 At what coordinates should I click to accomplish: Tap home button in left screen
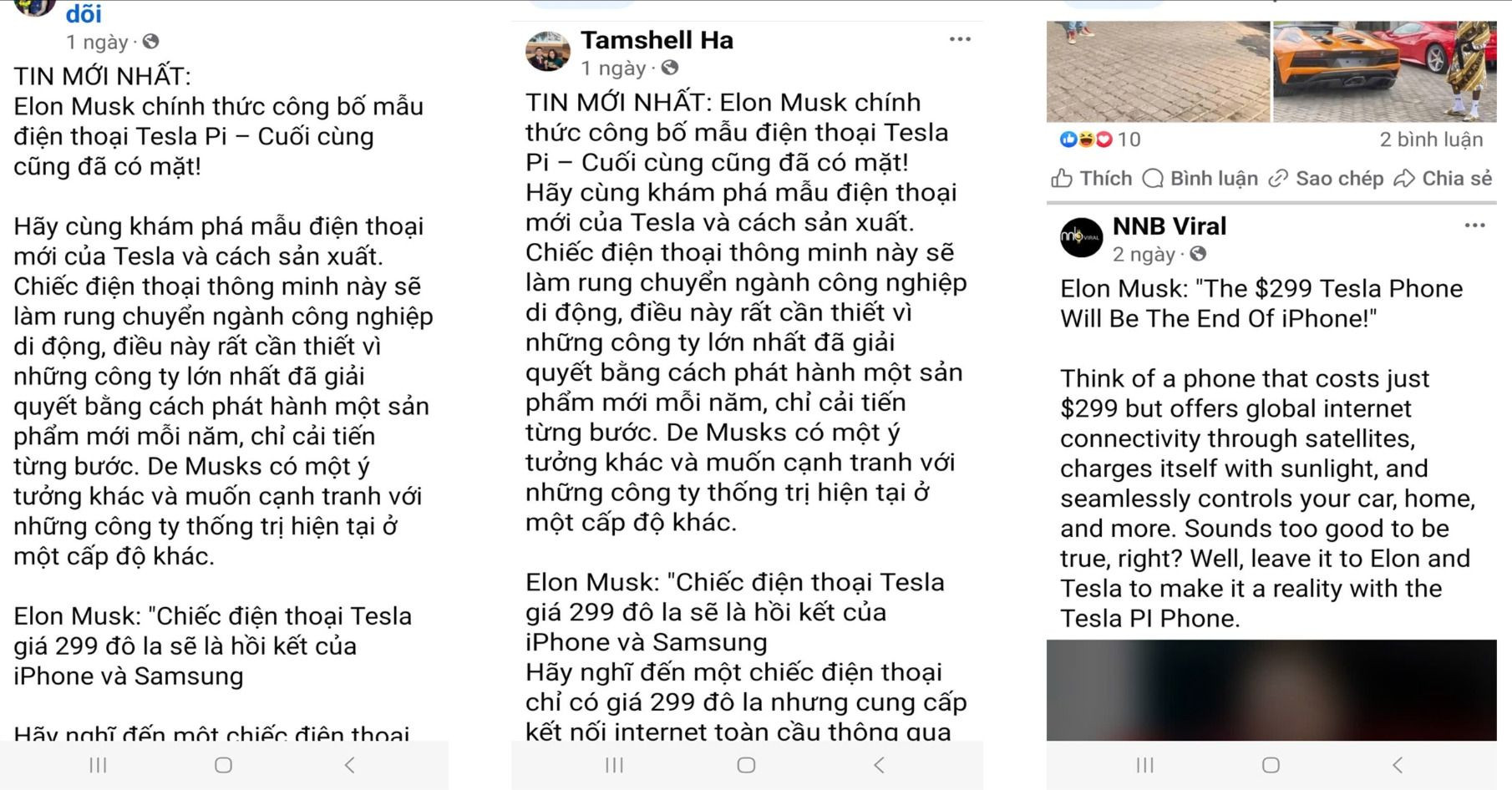click(x=223, y=765)
